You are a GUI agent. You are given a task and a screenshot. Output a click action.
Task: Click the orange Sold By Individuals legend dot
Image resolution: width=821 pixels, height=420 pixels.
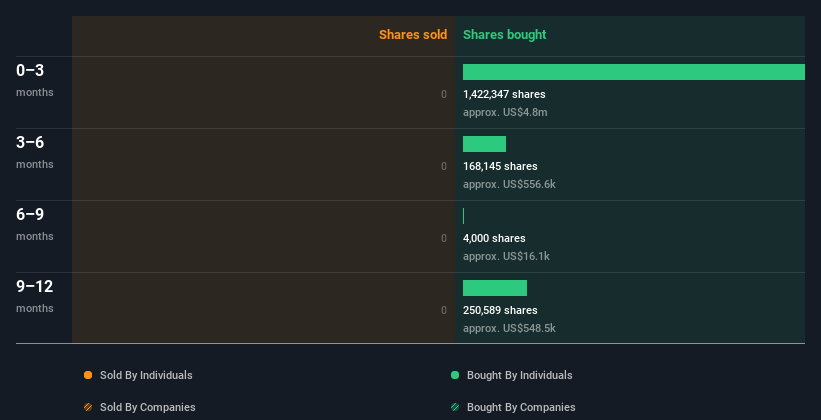[88, 375]
